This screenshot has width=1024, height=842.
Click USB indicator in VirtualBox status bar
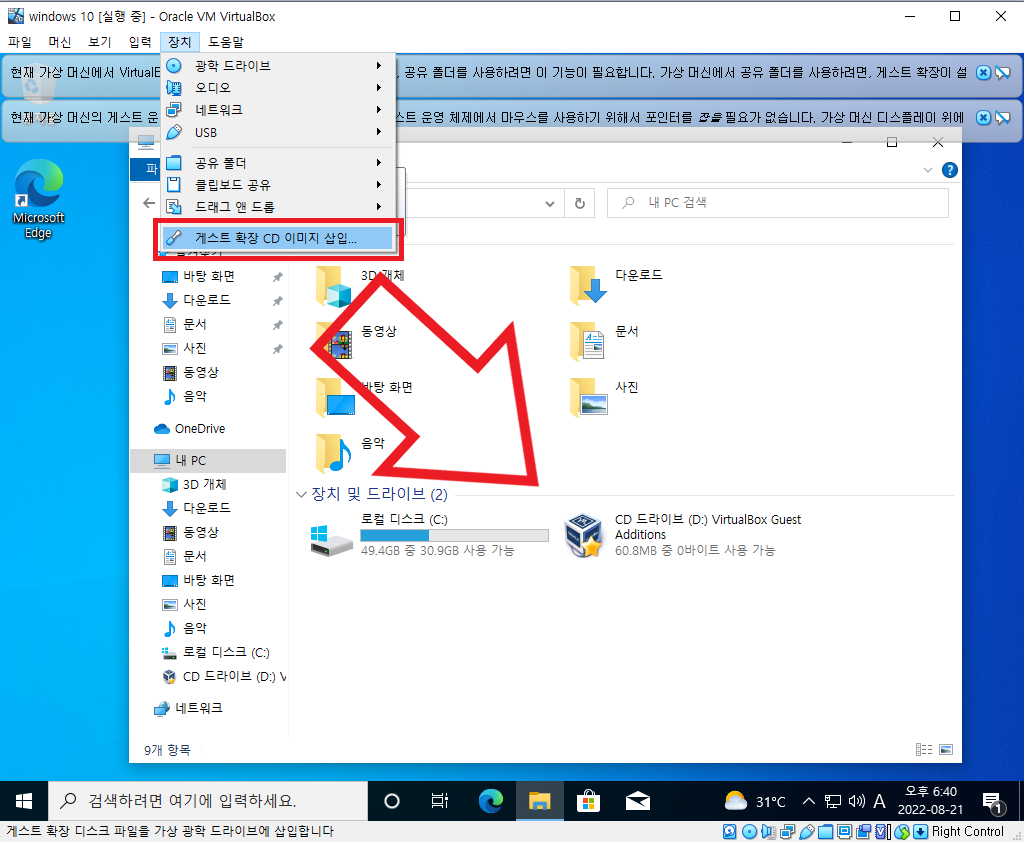pyautogui.click(x=807, y=832)
